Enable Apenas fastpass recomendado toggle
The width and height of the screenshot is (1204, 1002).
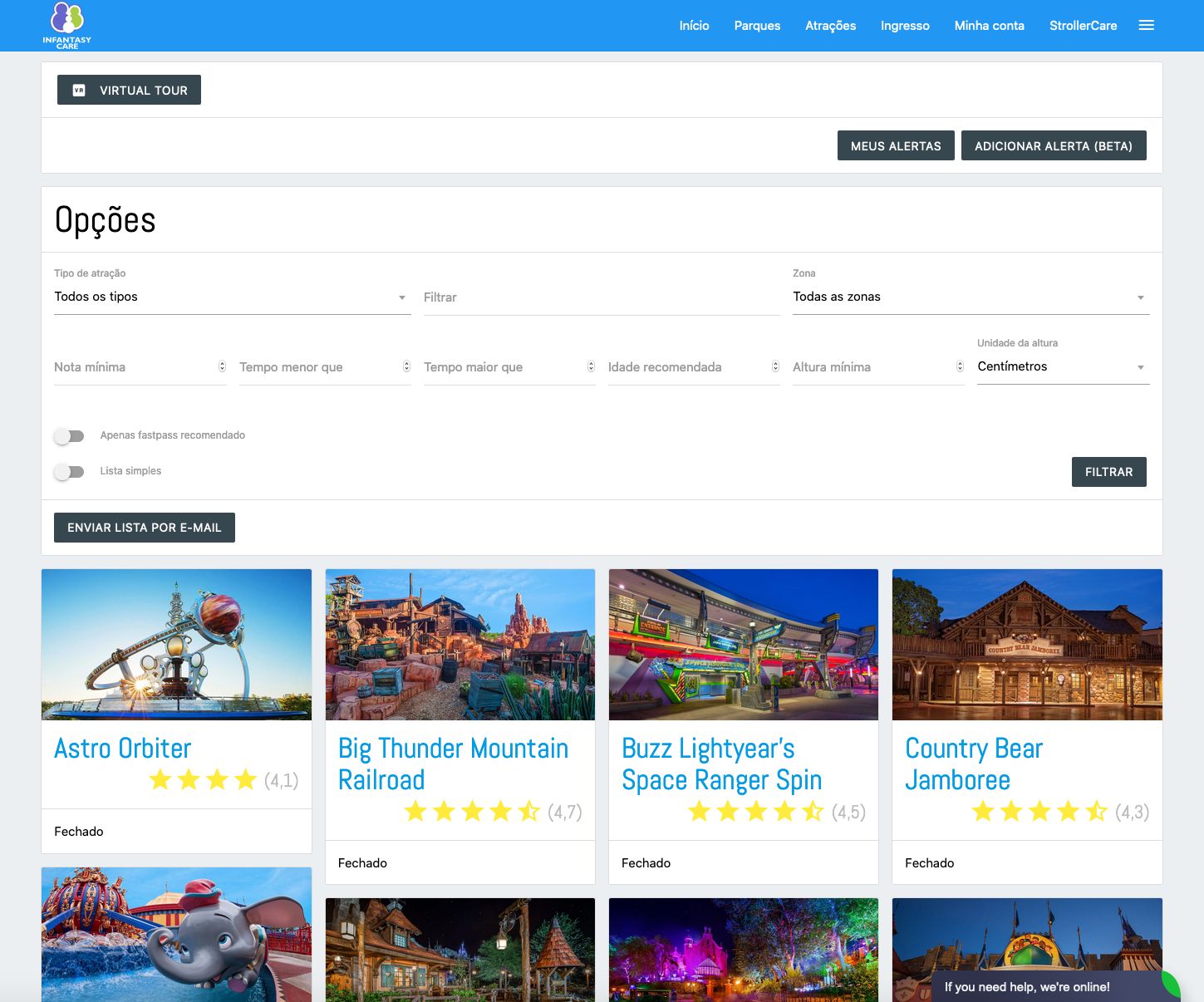70,436
